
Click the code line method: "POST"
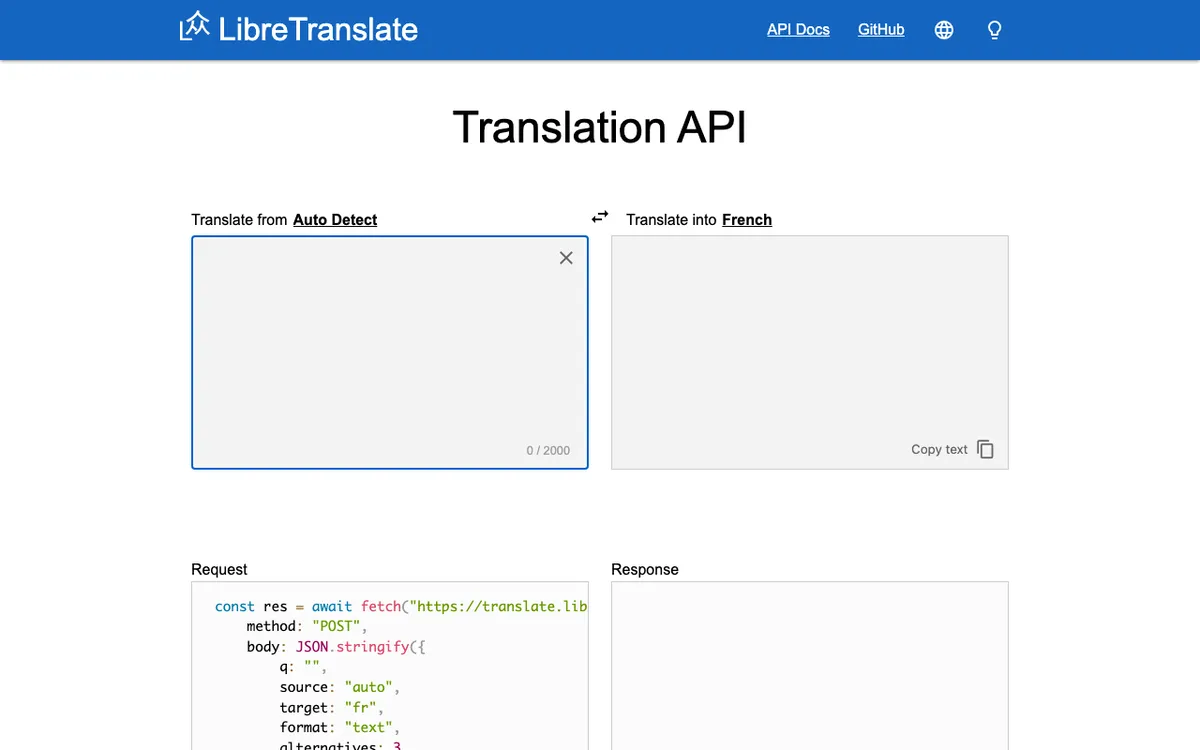[308, 627]
